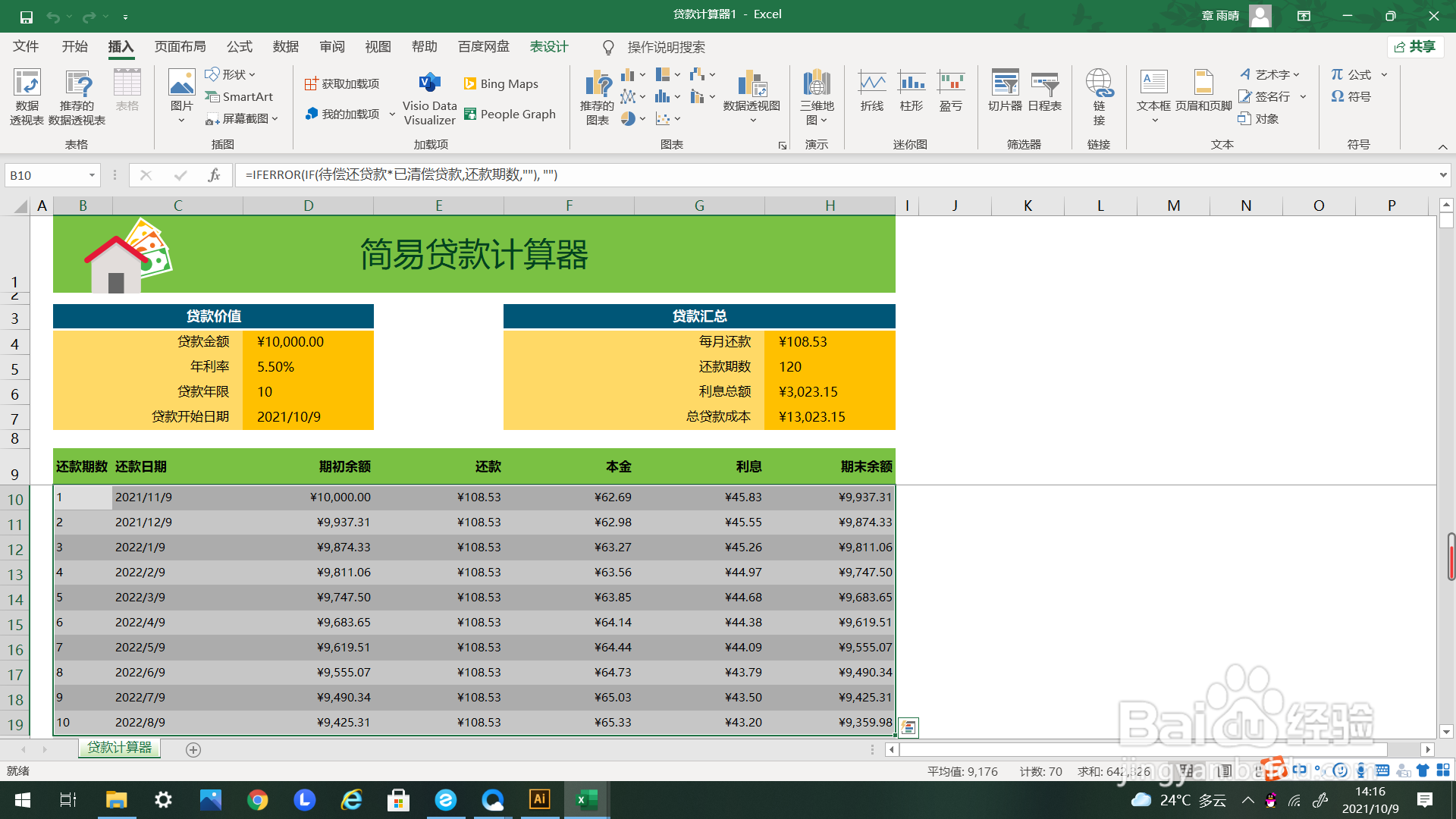Select the loan amount cell ¥10,000.00
1456x819 pixels.
[307, 342]
